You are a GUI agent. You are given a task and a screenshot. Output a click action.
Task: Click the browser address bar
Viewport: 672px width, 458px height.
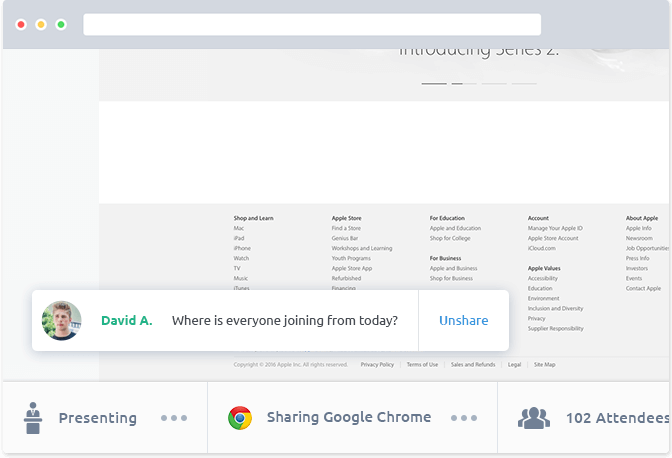(x=312, y=24)
